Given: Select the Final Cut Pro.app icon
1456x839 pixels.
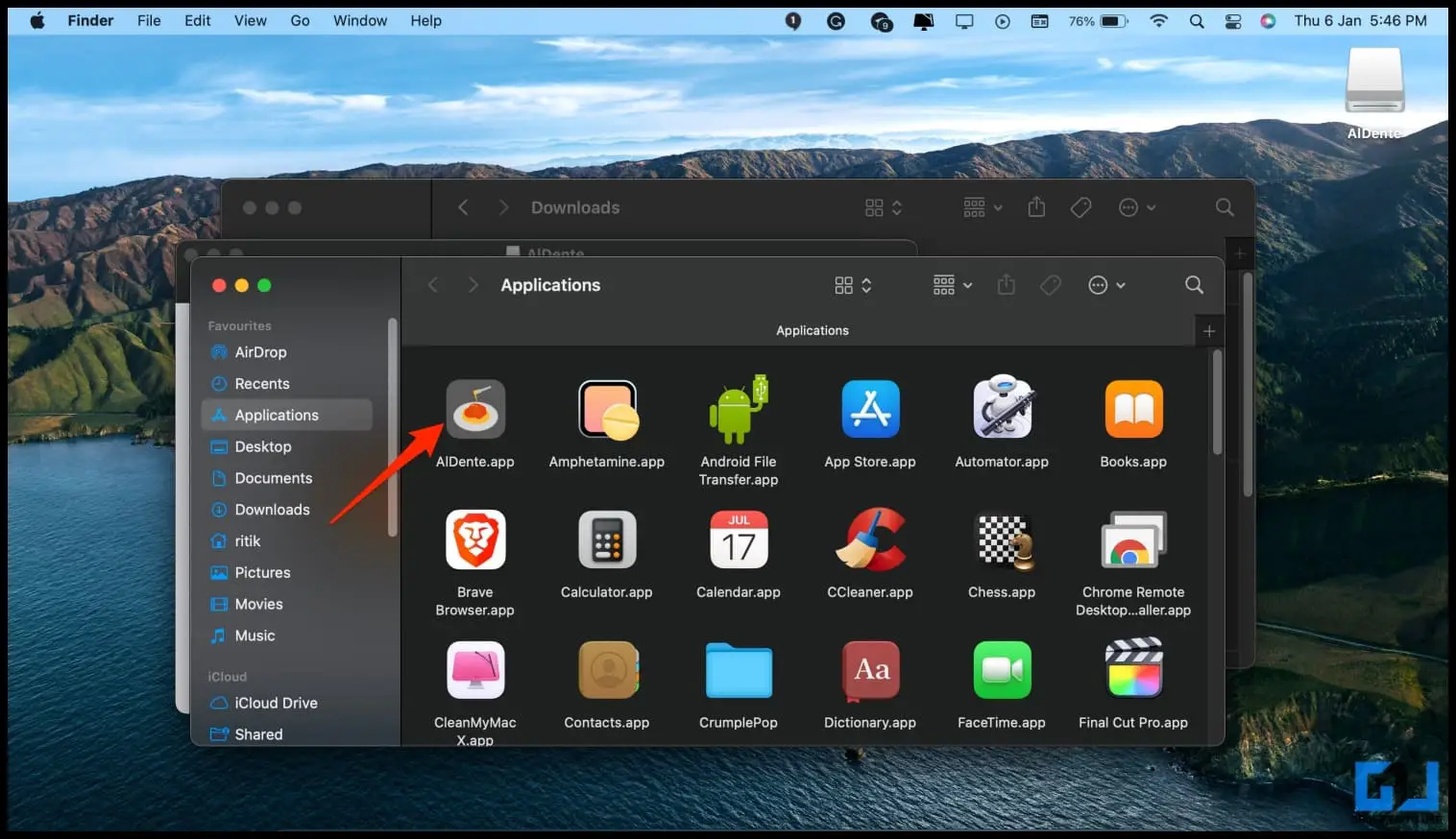Looking at the screenshot, I should point(1133,668).
